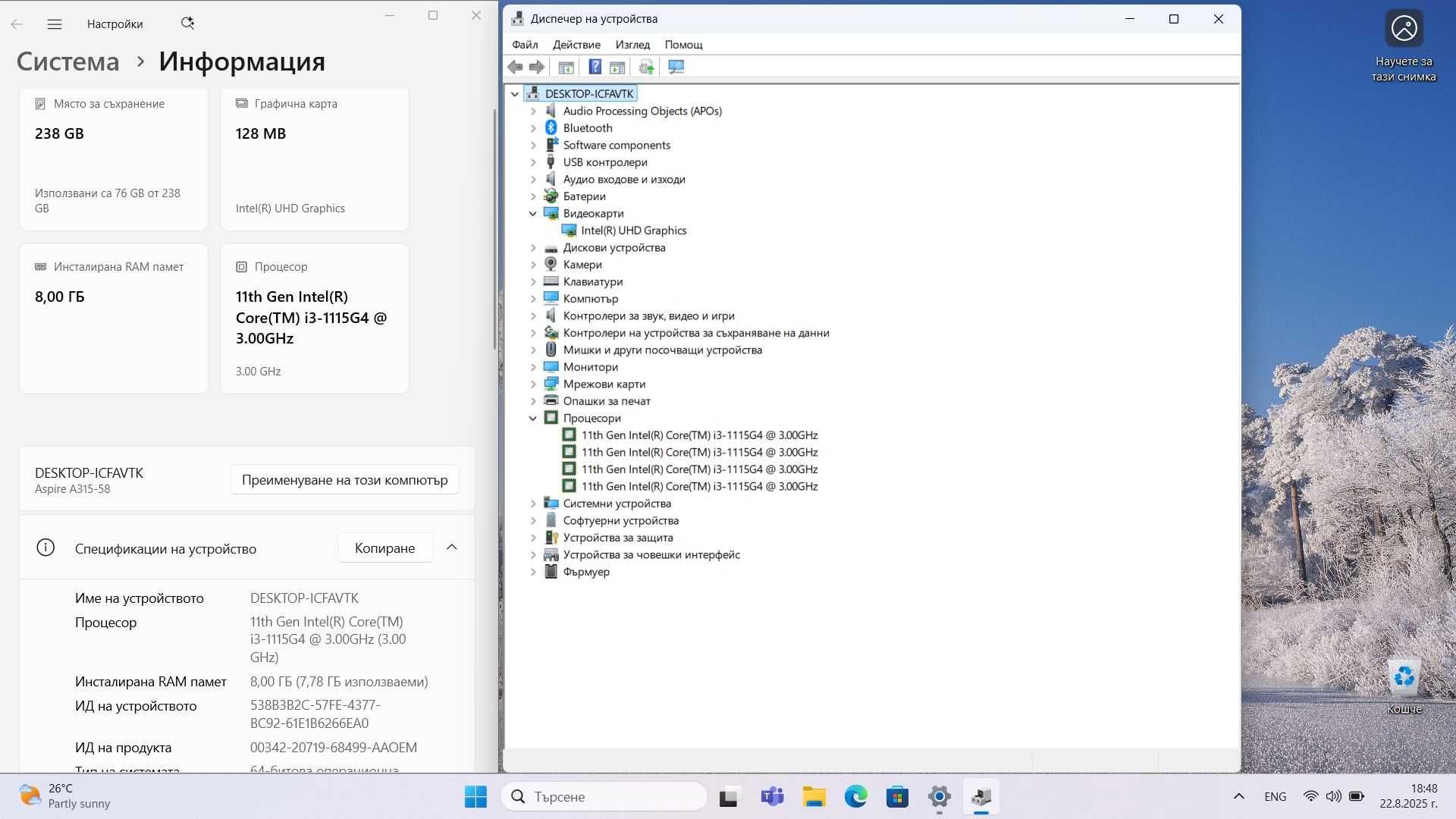Select Software components category

tap(617, 146)
